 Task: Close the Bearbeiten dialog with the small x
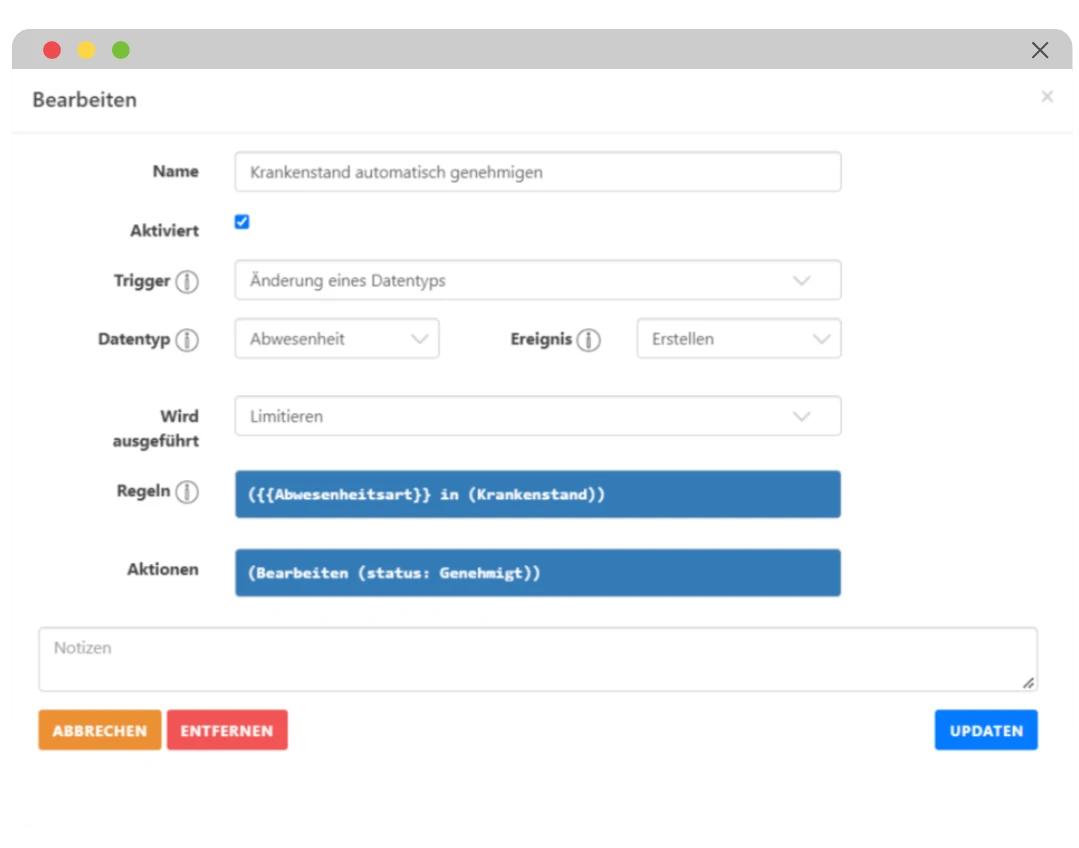tap(1047, 97)
